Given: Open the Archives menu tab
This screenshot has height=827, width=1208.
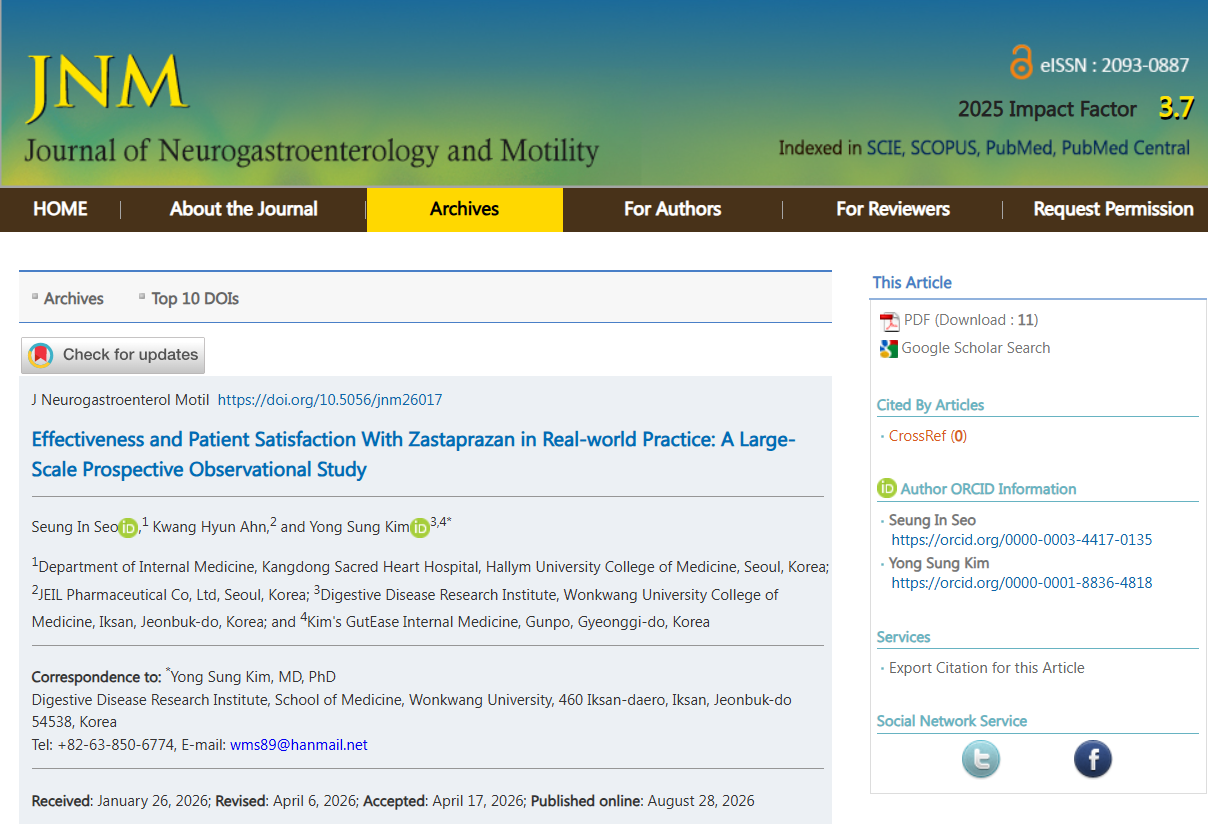Looking at the screenshot, I should pyautogui.click(x=465, y=209).
